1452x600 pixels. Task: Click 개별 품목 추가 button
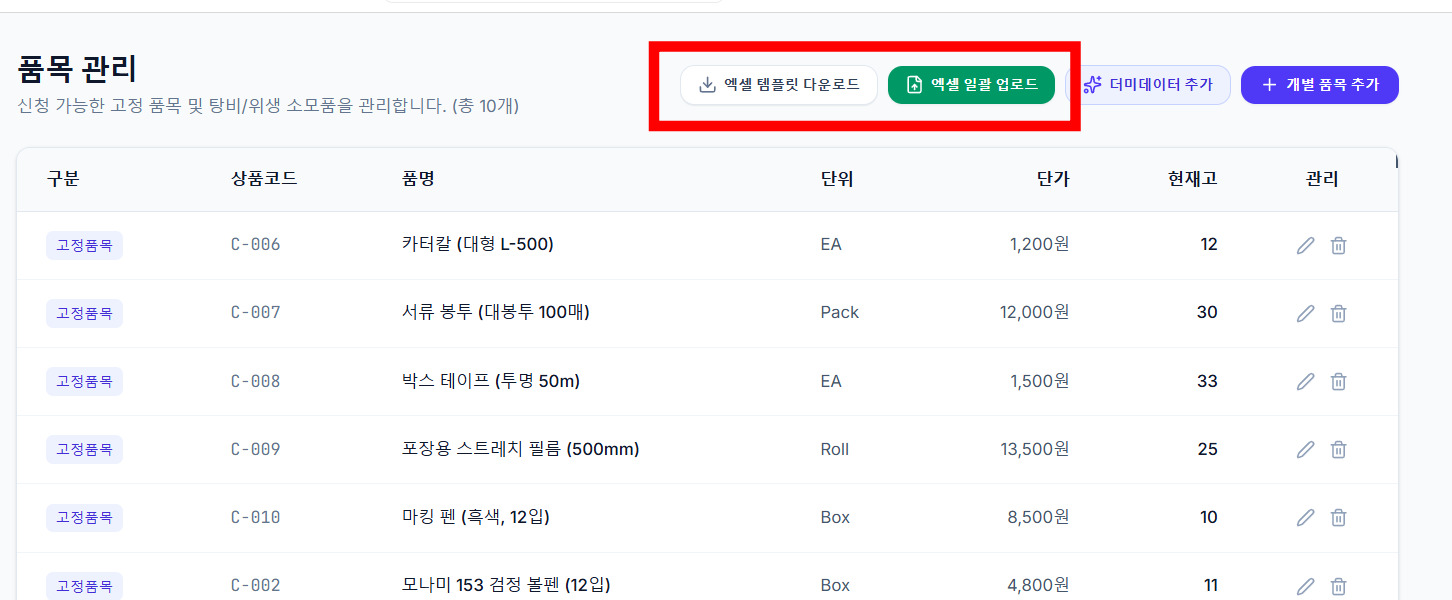point(1320,85)
